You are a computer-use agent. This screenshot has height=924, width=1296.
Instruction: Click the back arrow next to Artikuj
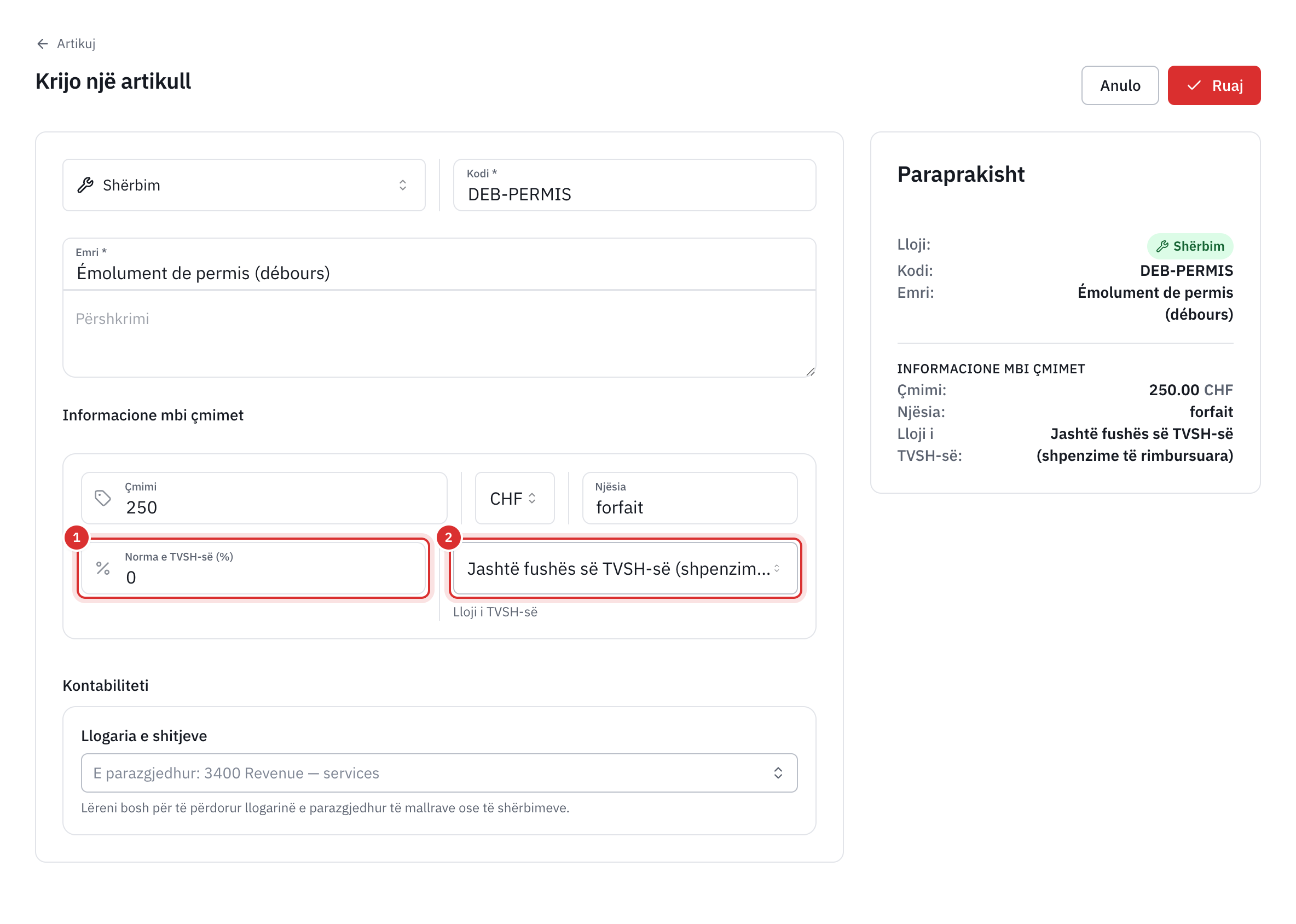(42, 44)
